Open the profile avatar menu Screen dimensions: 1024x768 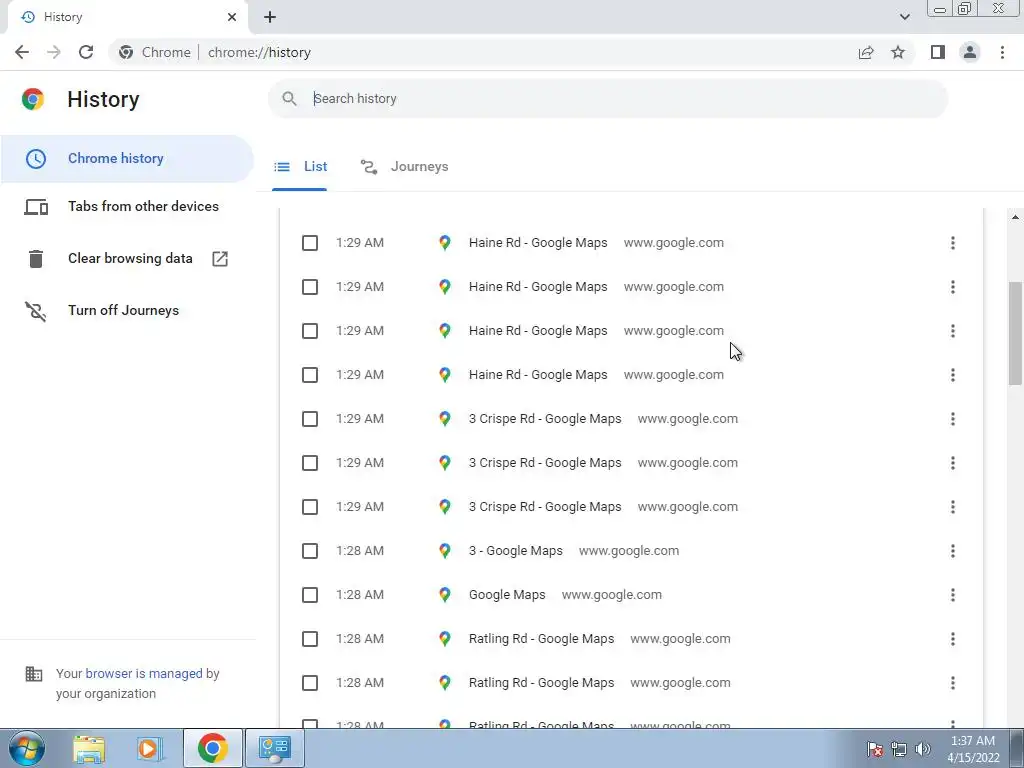970,52
